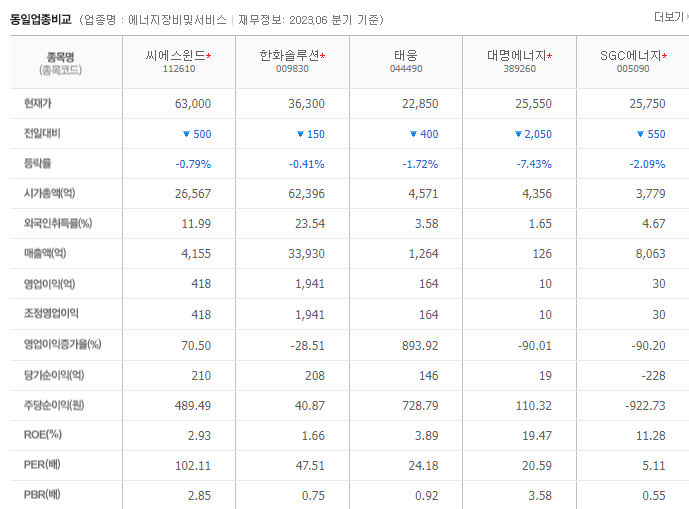689x509 pixels.
Task: Click the 현재가 row label
Action: tap(38, 103)
